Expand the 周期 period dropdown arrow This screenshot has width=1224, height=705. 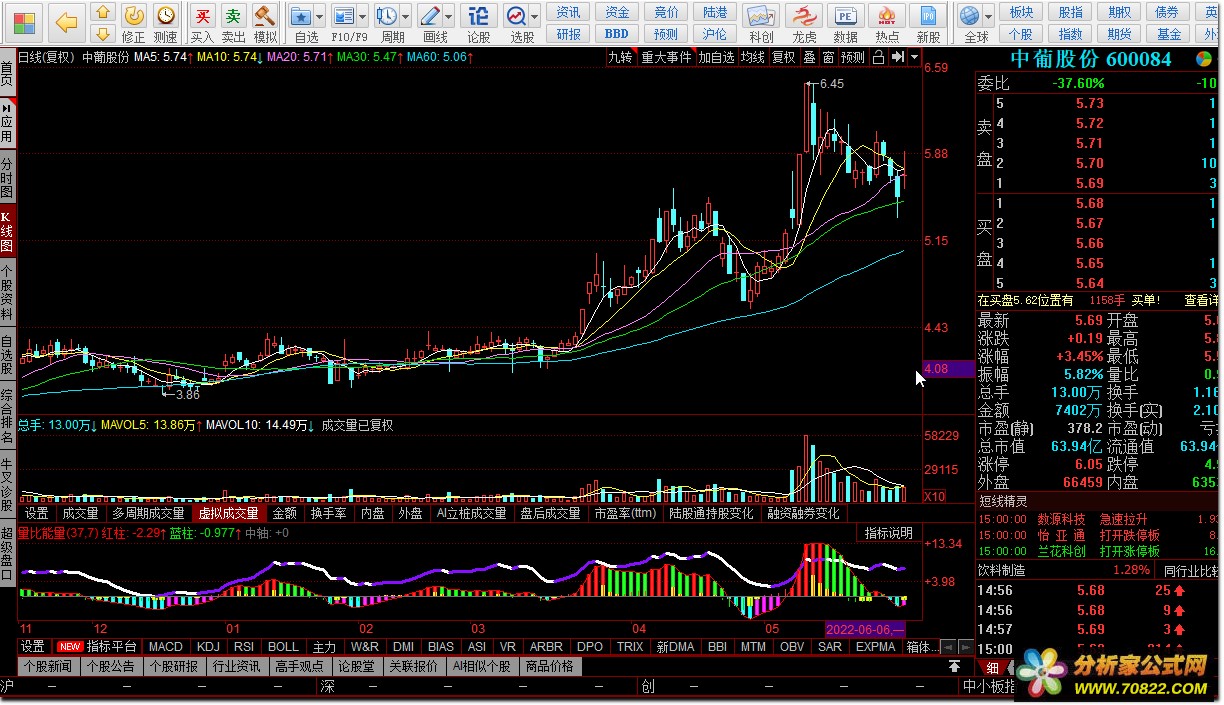[406, 17]
